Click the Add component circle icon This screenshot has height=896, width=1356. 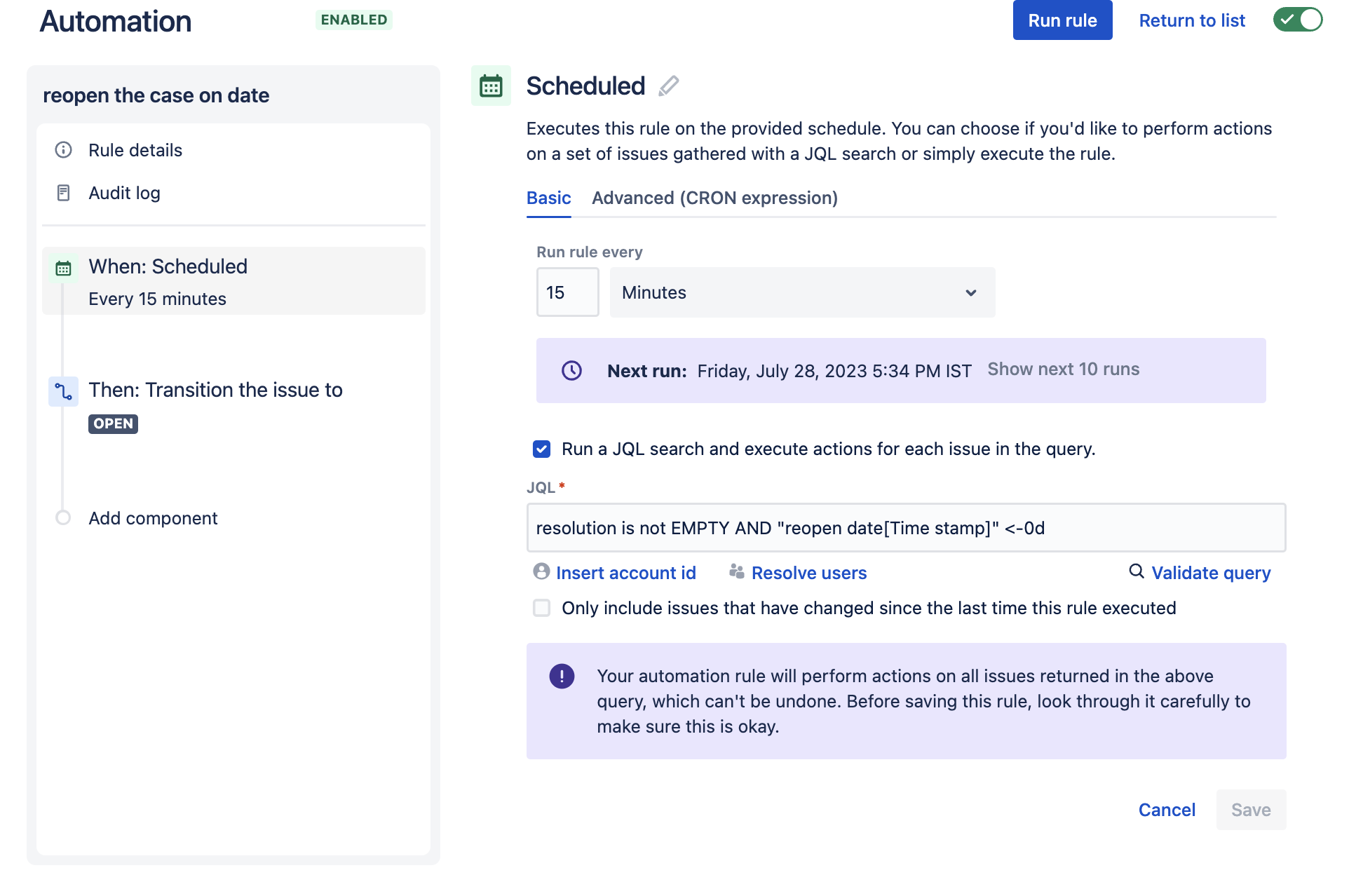(63, 518)
